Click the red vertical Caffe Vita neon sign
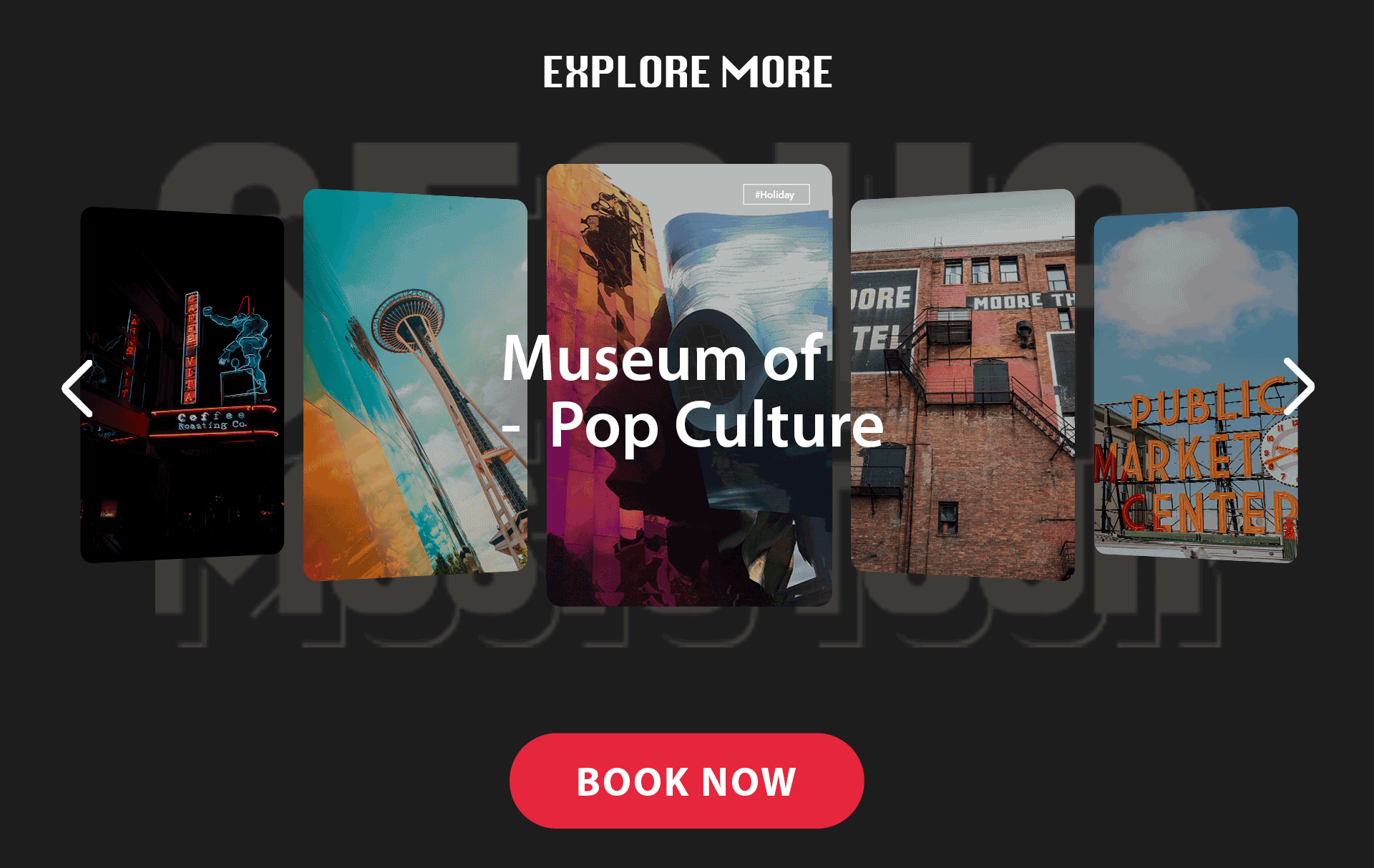This screenshot has height=868, width=1374. (x=191, y=347)
